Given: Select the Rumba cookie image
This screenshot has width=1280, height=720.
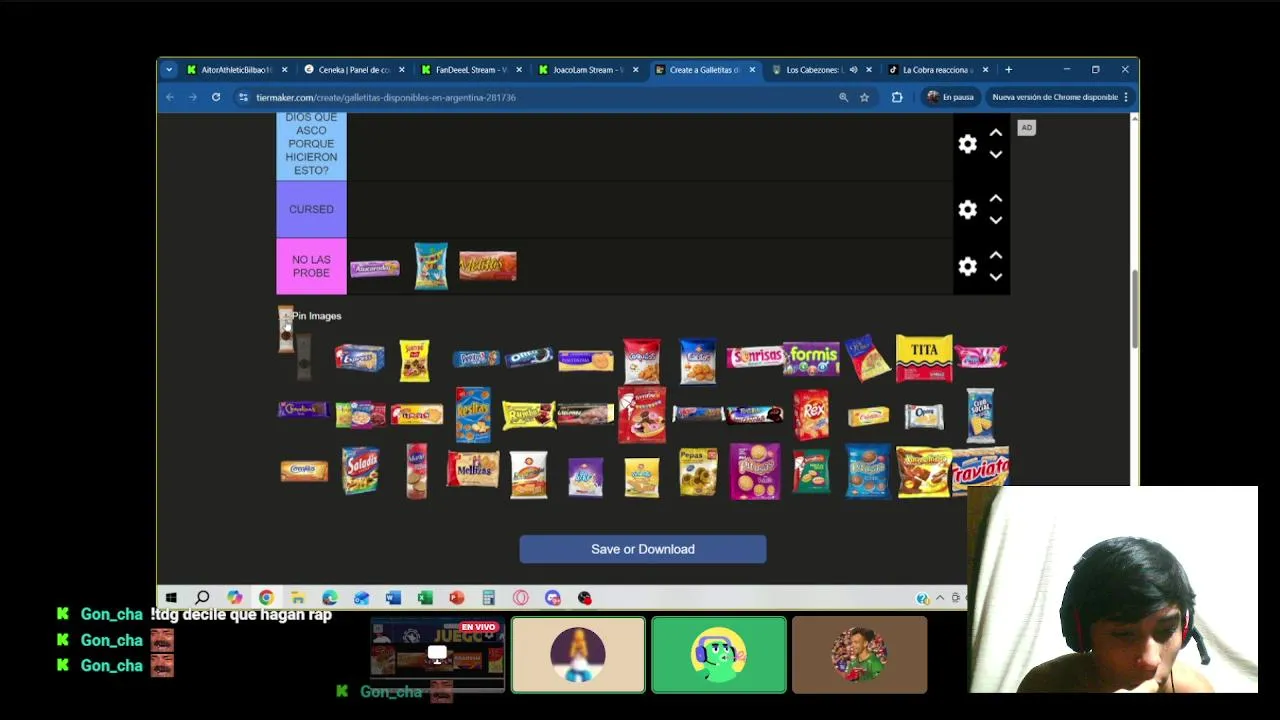Looking at the screenshot, I should (x=529, y=414).
